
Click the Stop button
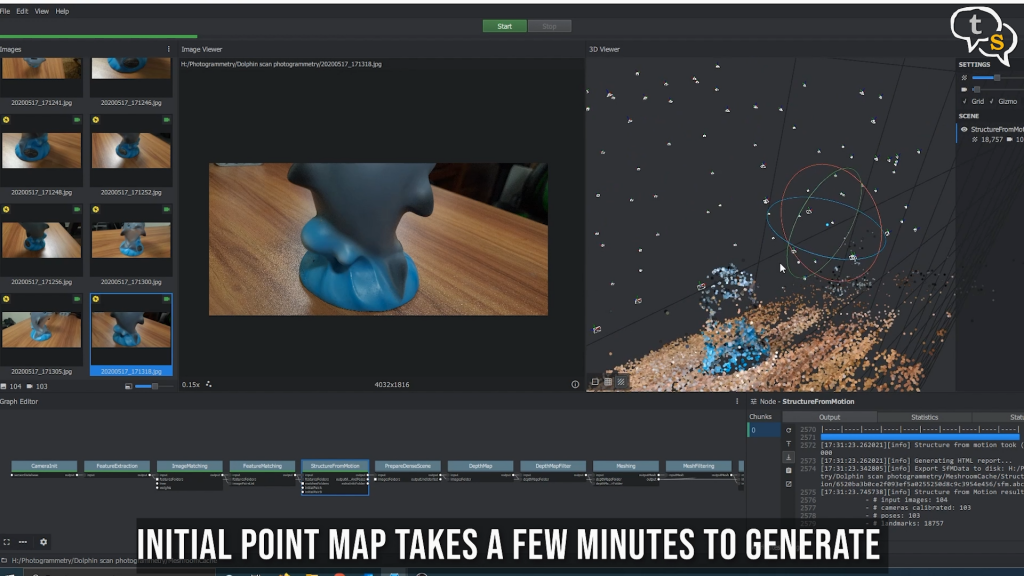pyautogui.click(x=549, y=26)
